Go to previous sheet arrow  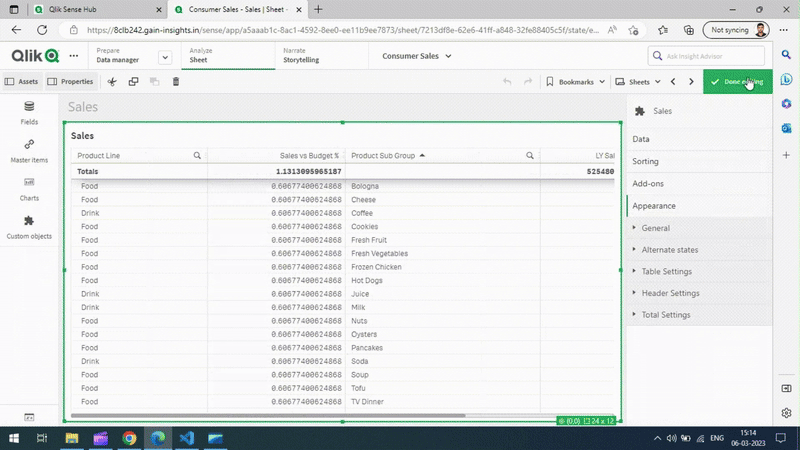point(673,82)
